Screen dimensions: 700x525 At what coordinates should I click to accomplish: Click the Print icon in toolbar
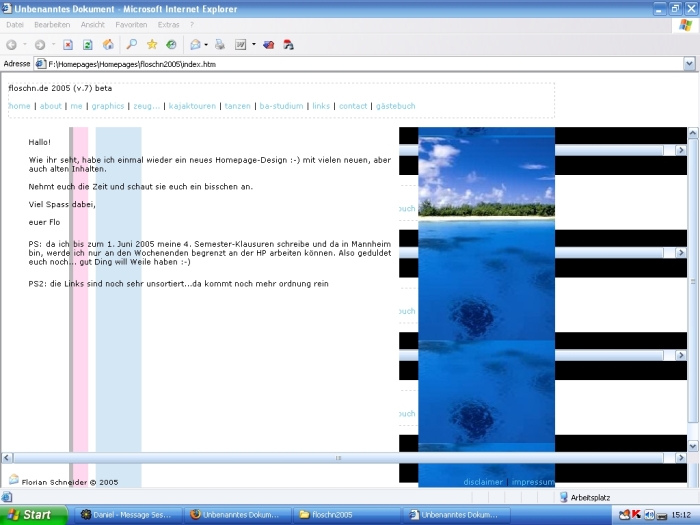tap(220, 45)
